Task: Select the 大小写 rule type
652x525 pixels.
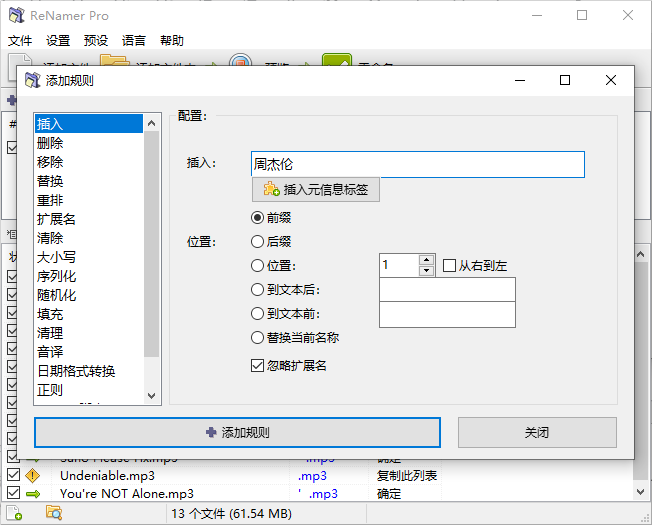Action: (x=89, y=257)
